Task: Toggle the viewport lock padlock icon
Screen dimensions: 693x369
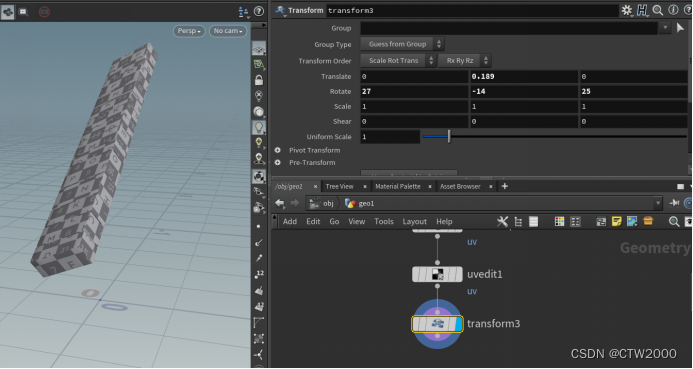Action: (x=259, y=80)
